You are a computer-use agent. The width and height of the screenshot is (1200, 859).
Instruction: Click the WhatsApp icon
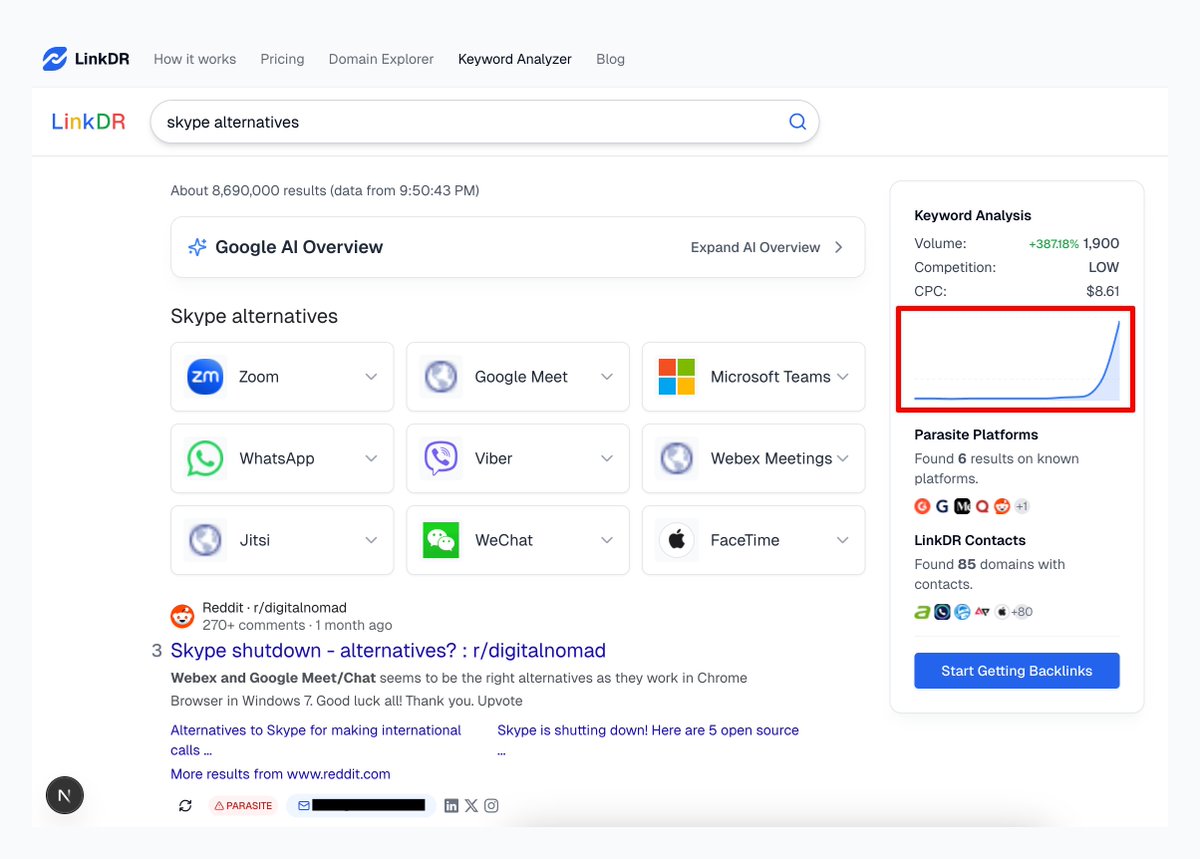click(x=205, y=459)
